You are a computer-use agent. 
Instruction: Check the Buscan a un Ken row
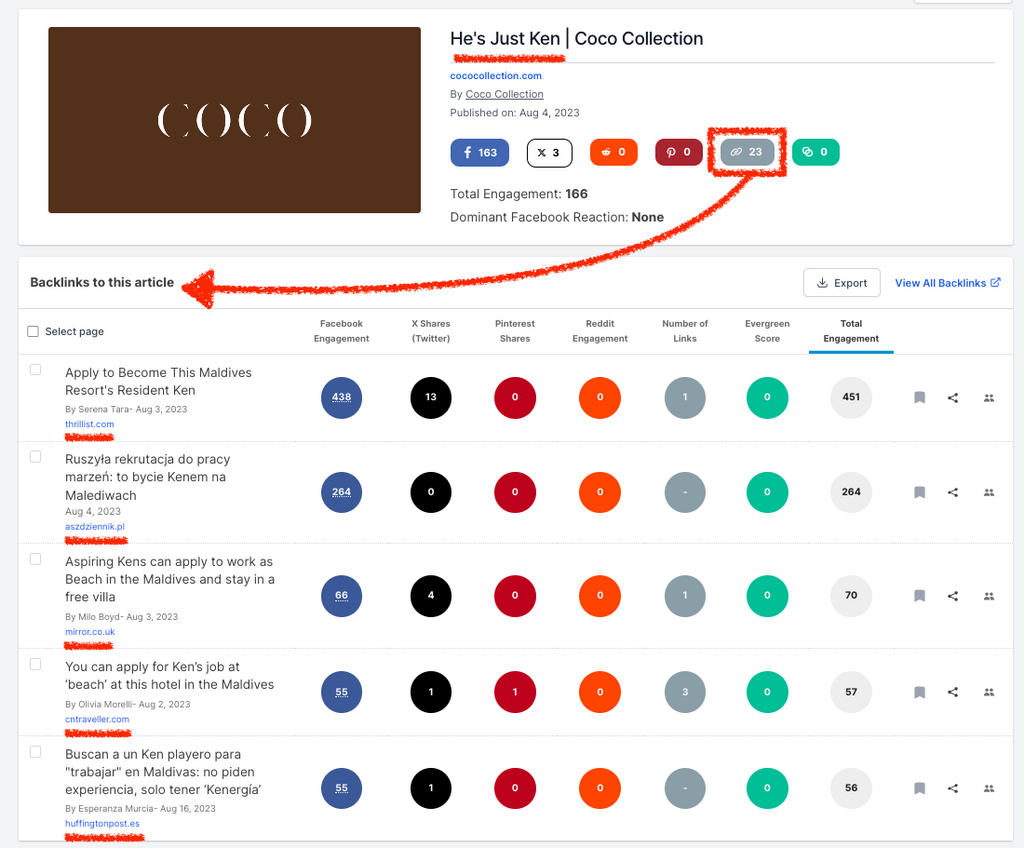[36, 752]
